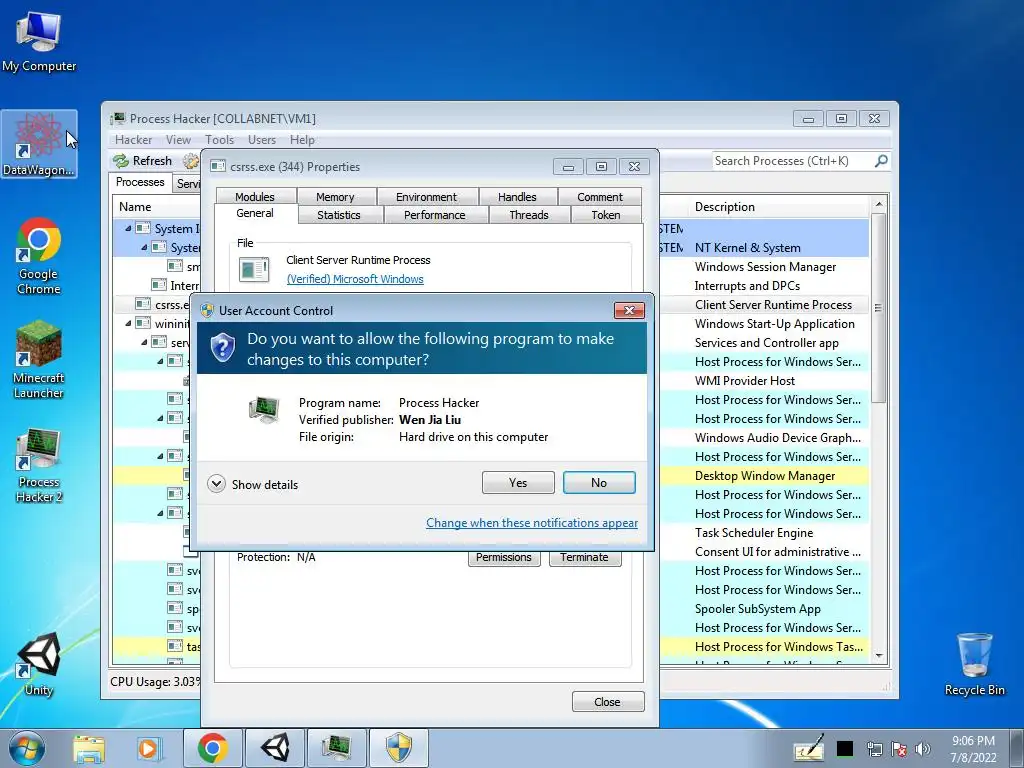Close the User Account Control dialog
Screen dimensions: 1024x768
(x=630, y=310)
